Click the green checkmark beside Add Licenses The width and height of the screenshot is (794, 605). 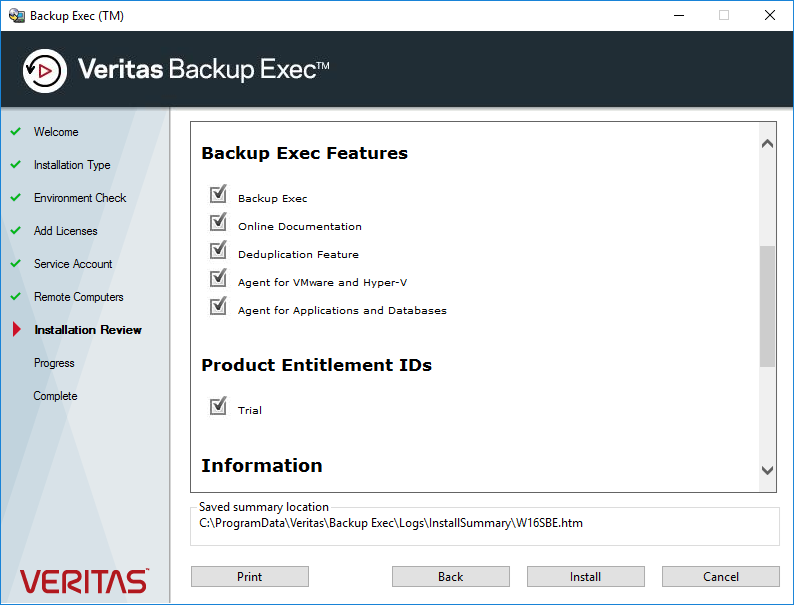(x=16, y=230)
